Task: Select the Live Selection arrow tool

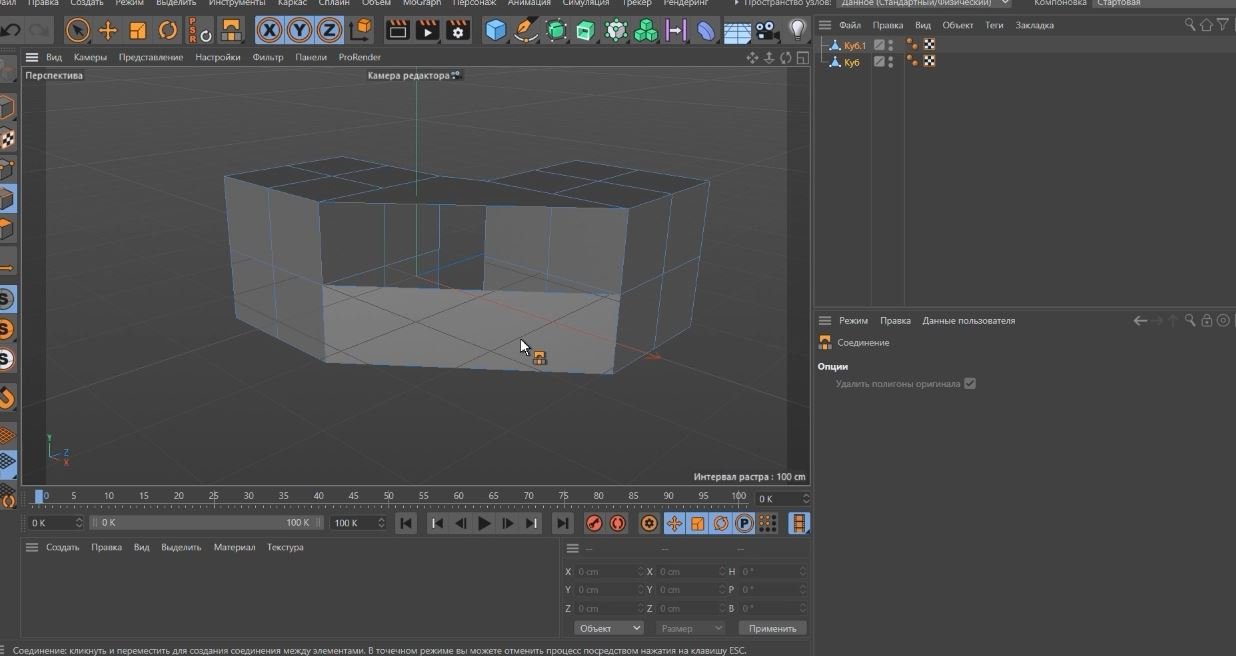Action: point(78,31)
